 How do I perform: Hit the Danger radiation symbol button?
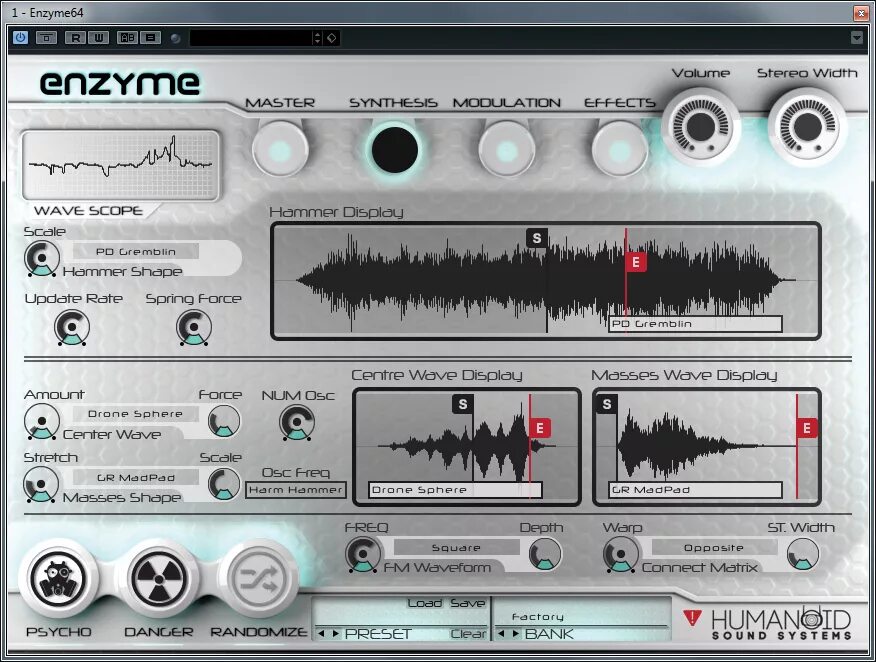coord(159,579)
